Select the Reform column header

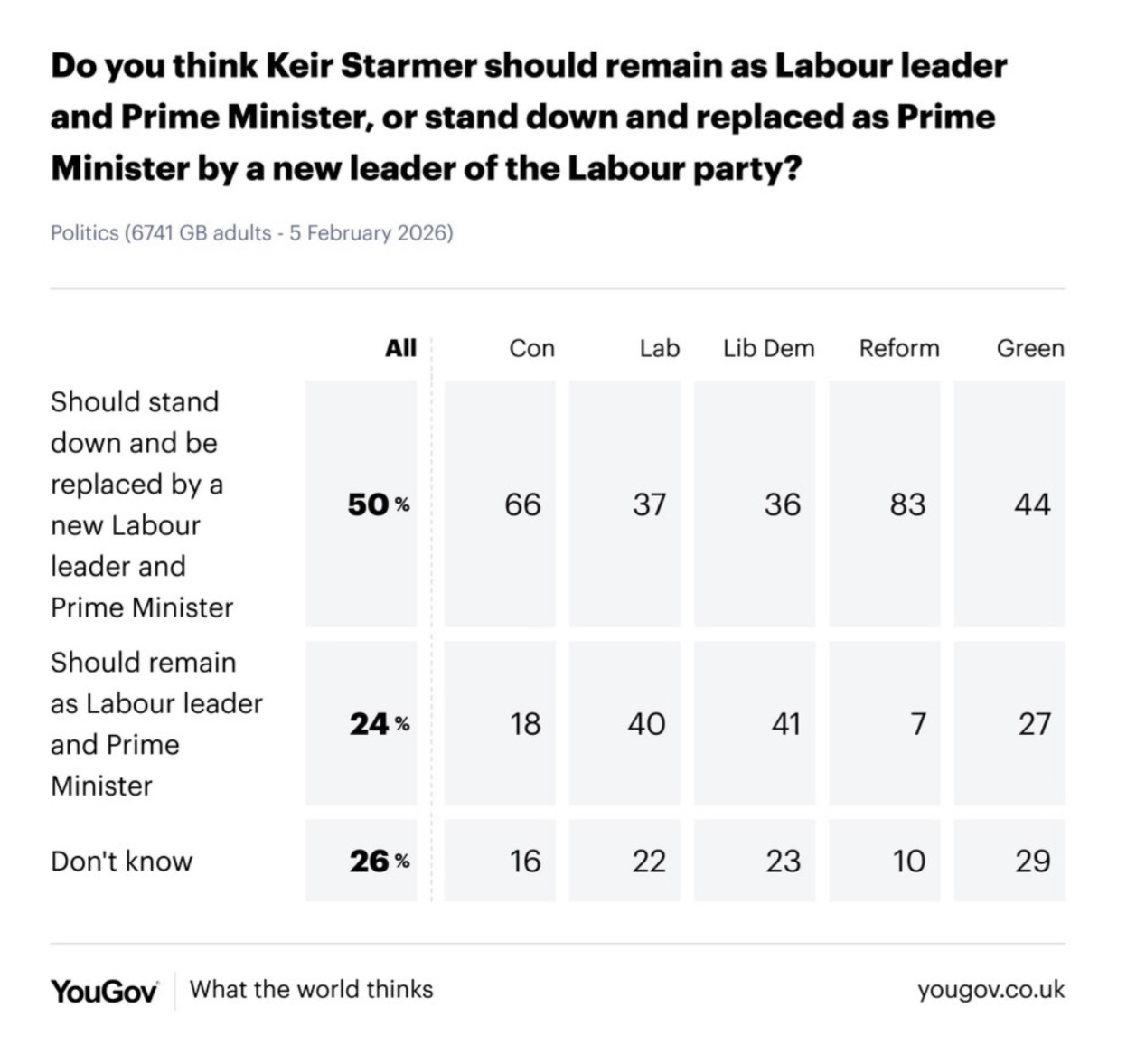(x=899, y=348)
